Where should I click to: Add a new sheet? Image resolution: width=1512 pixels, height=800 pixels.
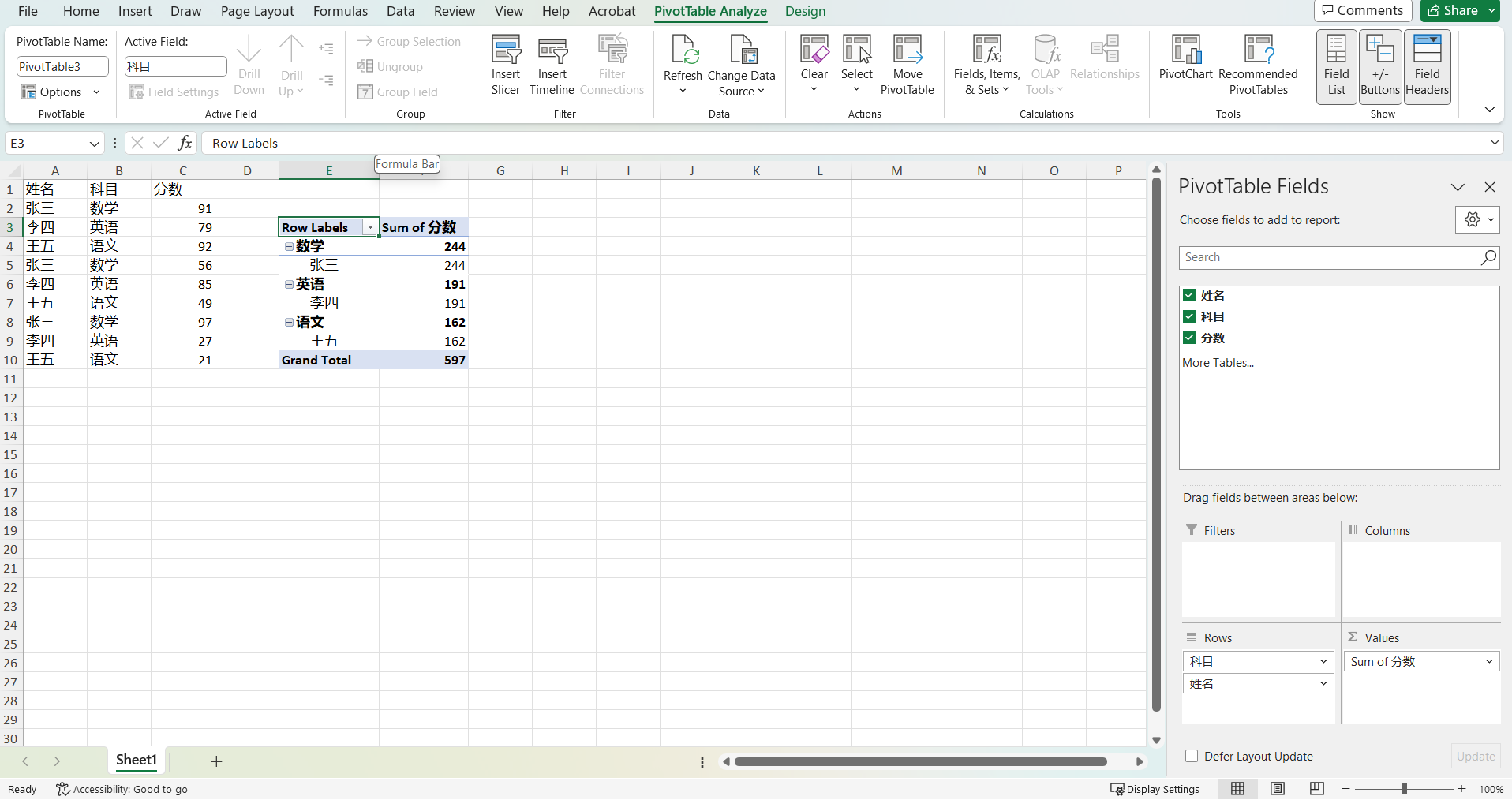point(216,761)
